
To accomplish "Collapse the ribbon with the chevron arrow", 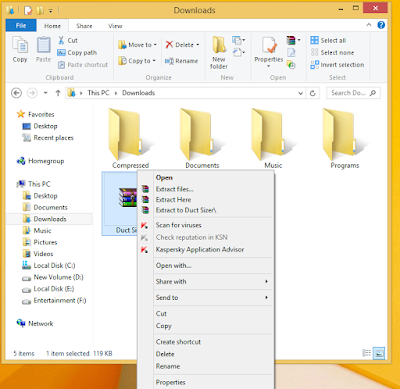I will [369, 25].
